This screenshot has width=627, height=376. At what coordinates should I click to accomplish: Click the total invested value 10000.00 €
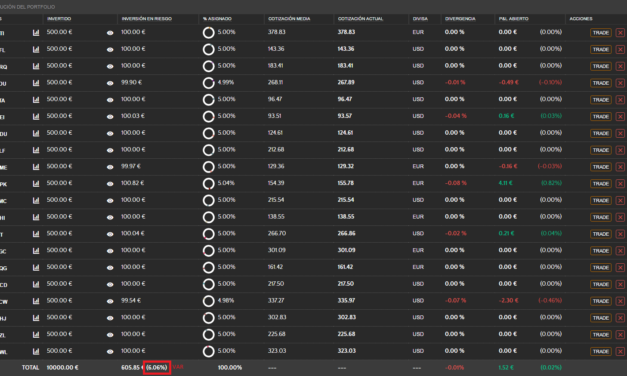[62, 368]
